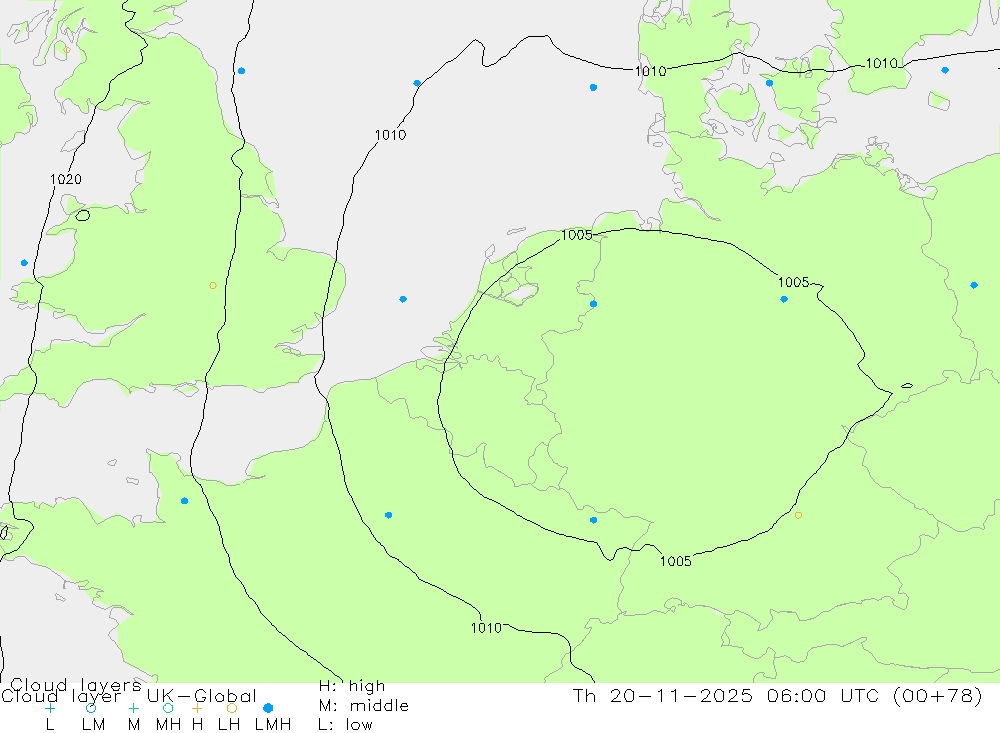This screenshot has width=1000, height=733.
Task: Click the green plus M legend symbol
Action: [x=133, y=708]
